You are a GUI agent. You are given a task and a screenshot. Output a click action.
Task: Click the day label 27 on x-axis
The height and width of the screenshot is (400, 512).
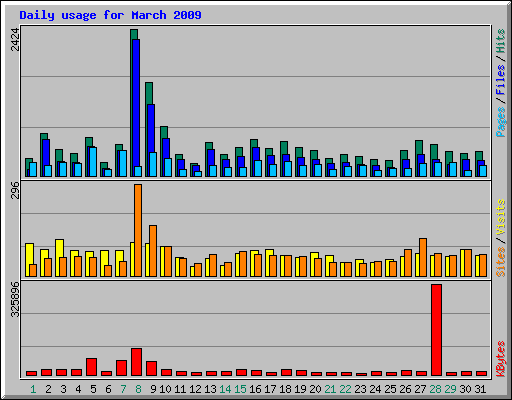[420, 389]
